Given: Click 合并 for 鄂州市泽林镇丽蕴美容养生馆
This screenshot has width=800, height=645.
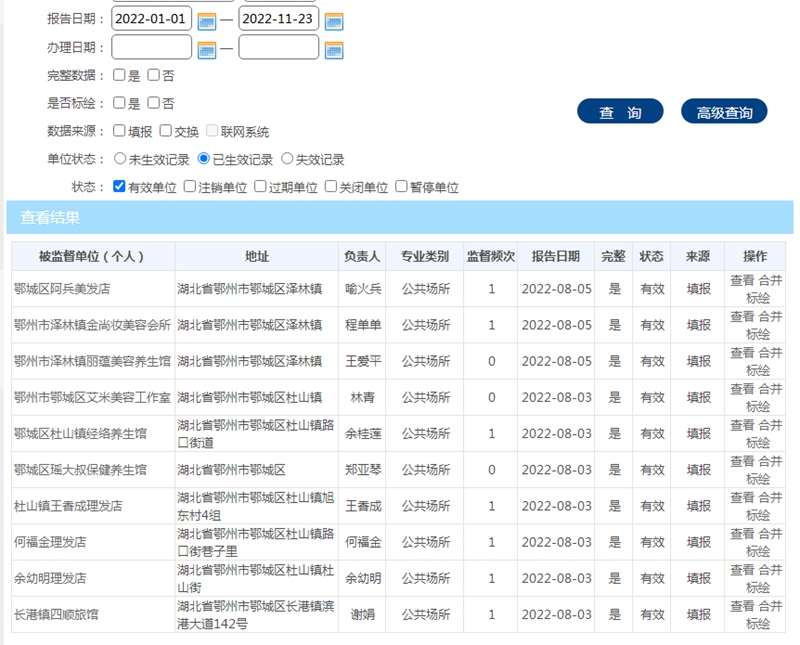Looking at the screenshot, I should pyautogui.click(x=770, y=353).
